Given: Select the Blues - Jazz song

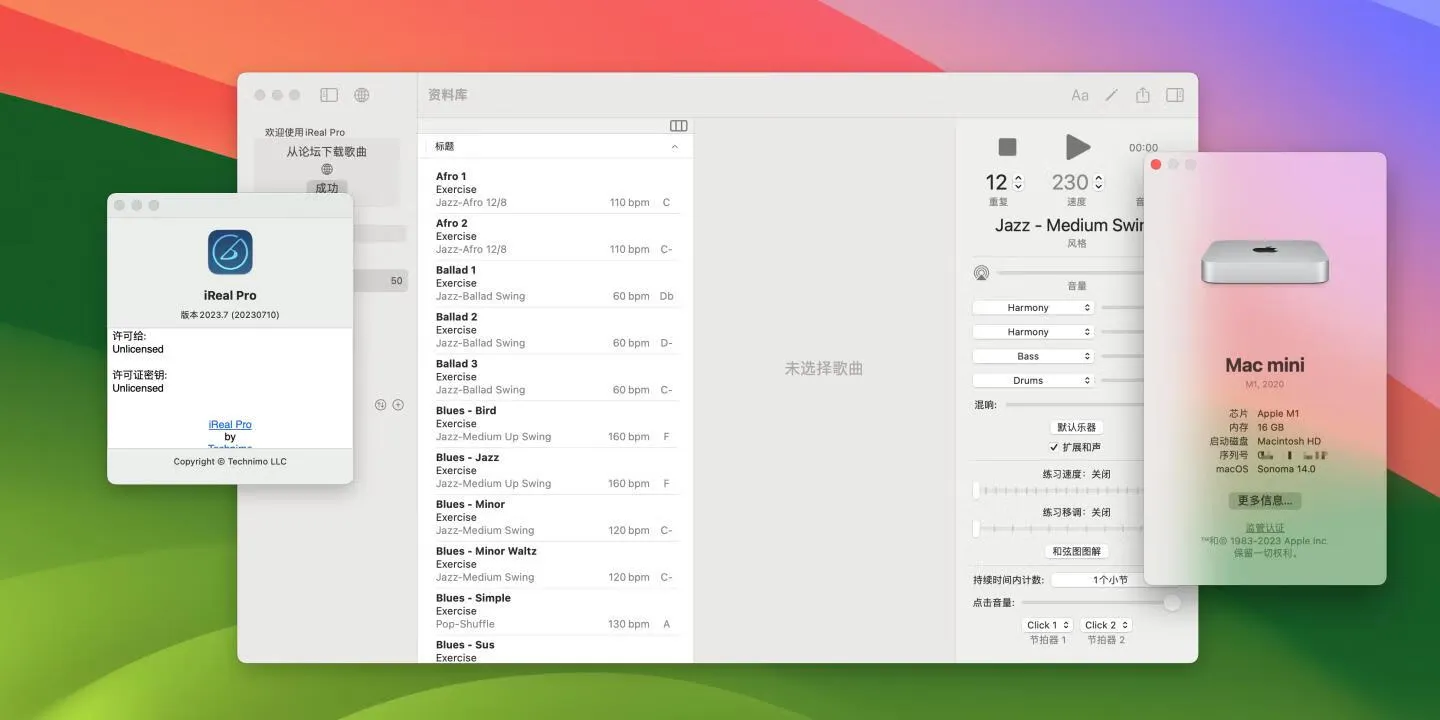Looking at the screenshot, I should tap(554, 470).
